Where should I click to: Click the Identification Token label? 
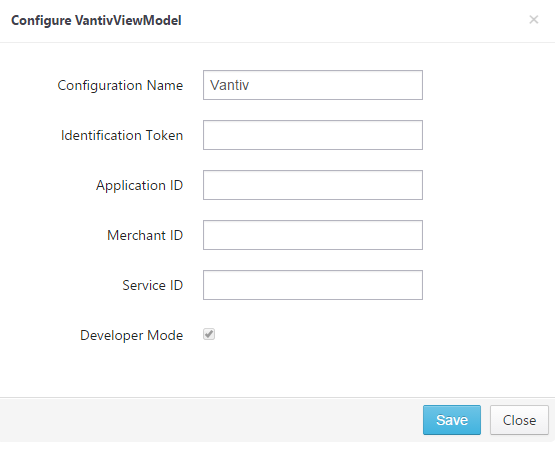(122, 135)
